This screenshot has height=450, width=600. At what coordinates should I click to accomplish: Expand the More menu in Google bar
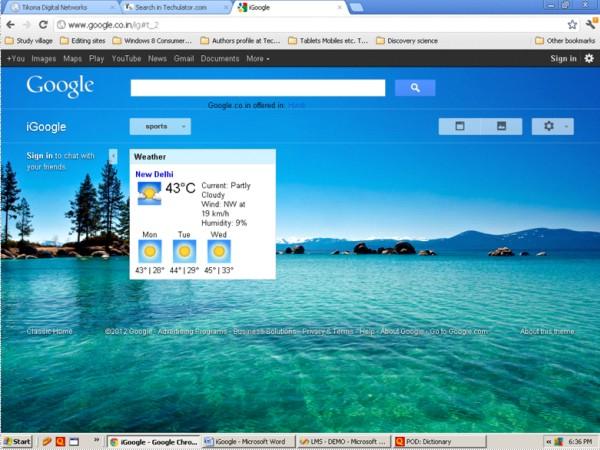pyautogui.click(x=258, y=59)
